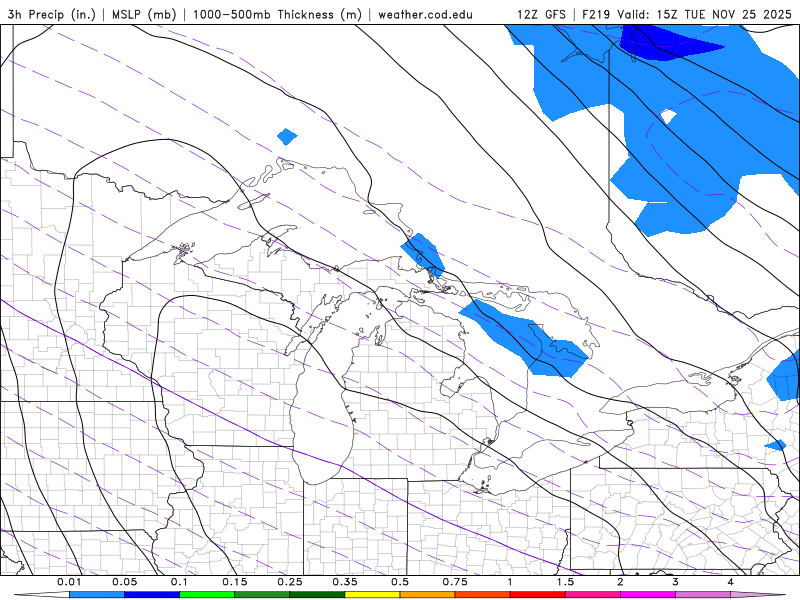The height and width of the screenshot is (600, 800).
Task: Click the "12Z GFS" model run label
Action: [541, 14]
